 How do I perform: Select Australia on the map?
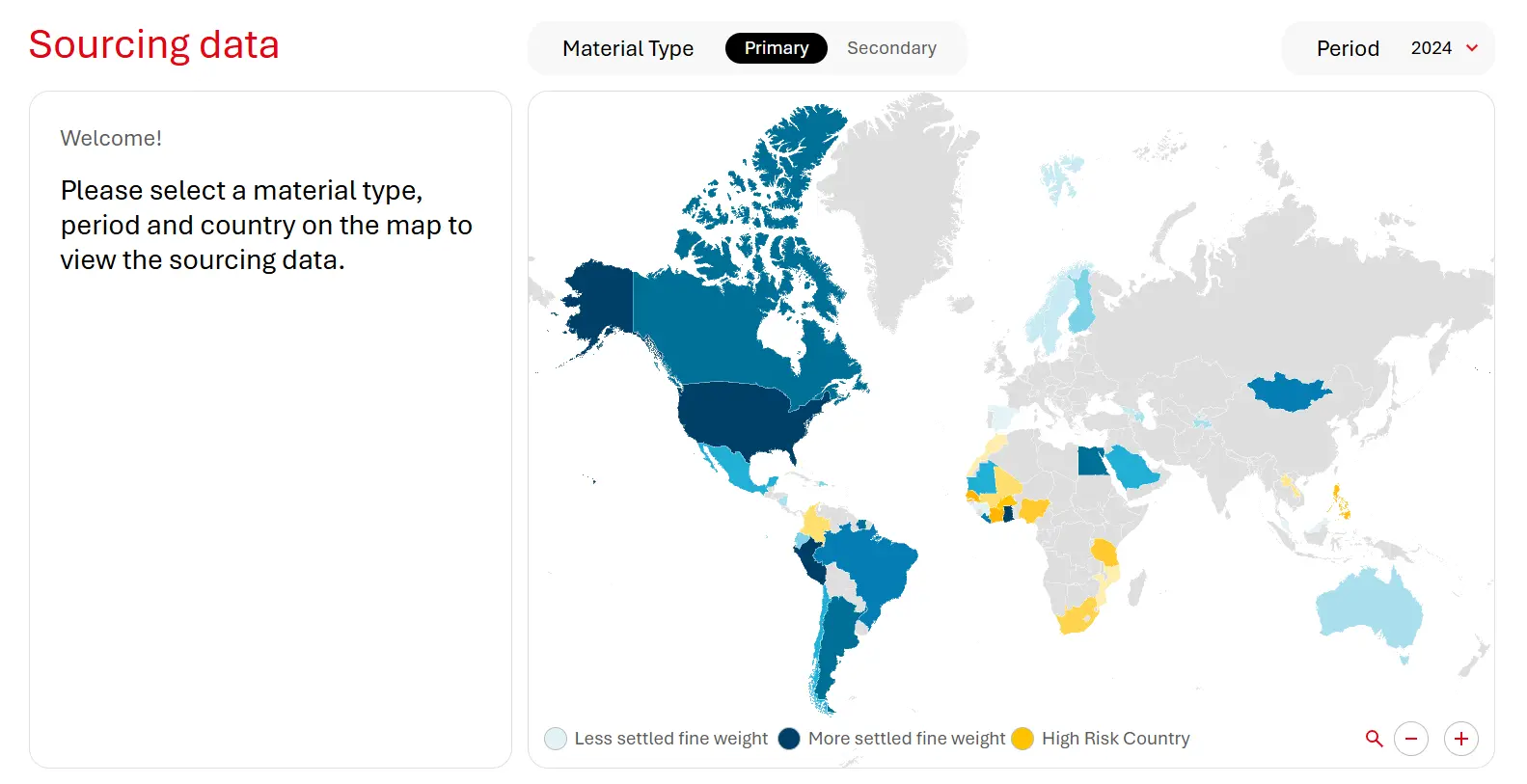[1370, 608]
